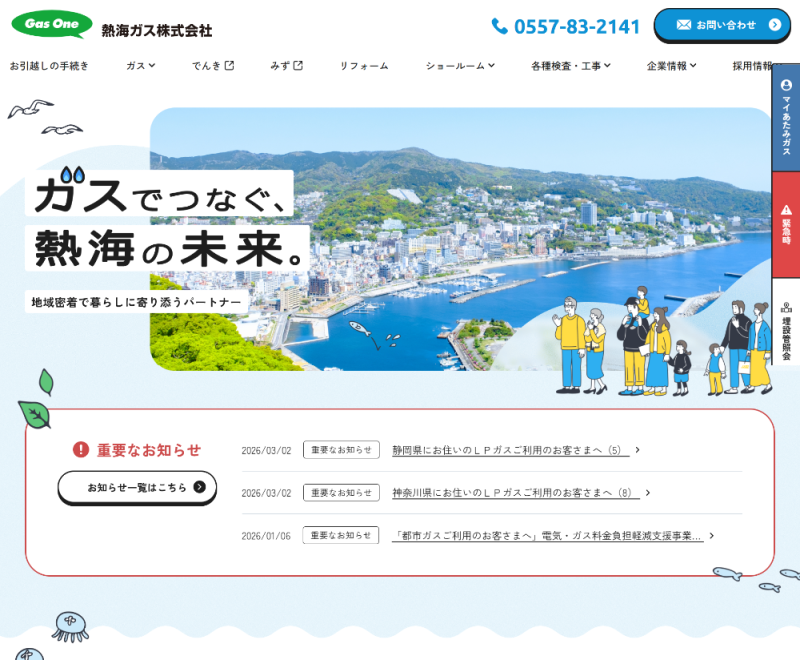Viewport: 800px width, 660px height.
Task: Open マイあたみガス account side tab
Action: coord(786,117)
